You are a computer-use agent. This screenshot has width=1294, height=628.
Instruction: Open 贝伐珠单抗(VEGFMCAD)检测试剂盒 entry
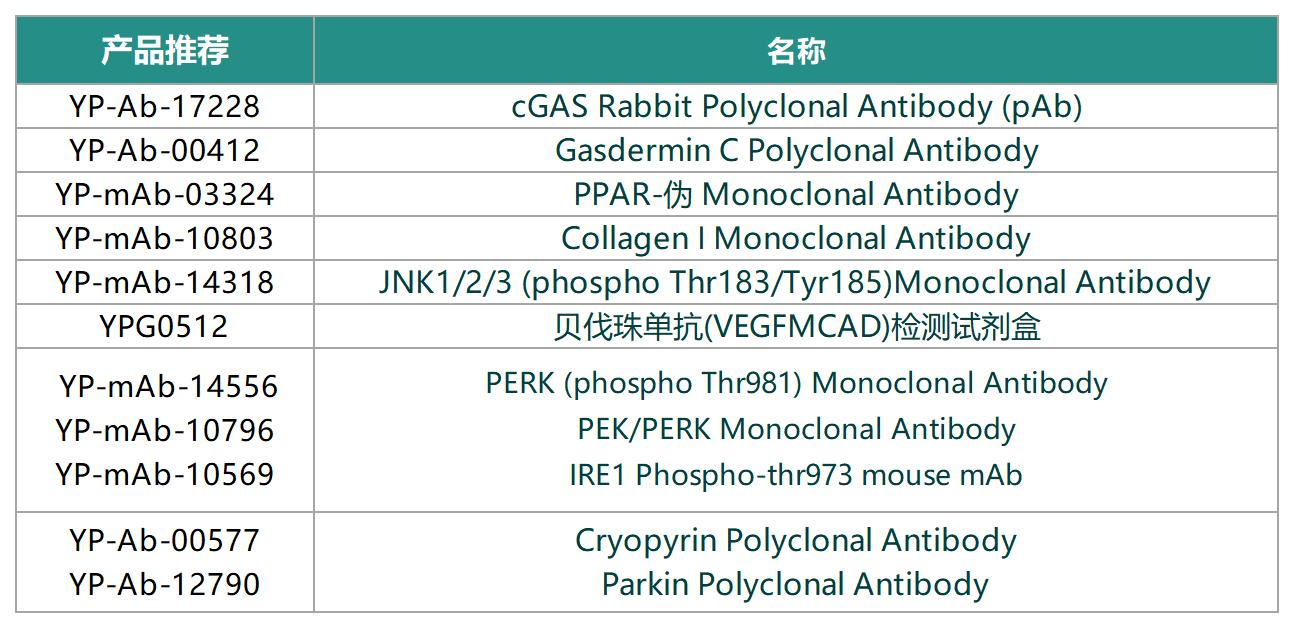797,326
